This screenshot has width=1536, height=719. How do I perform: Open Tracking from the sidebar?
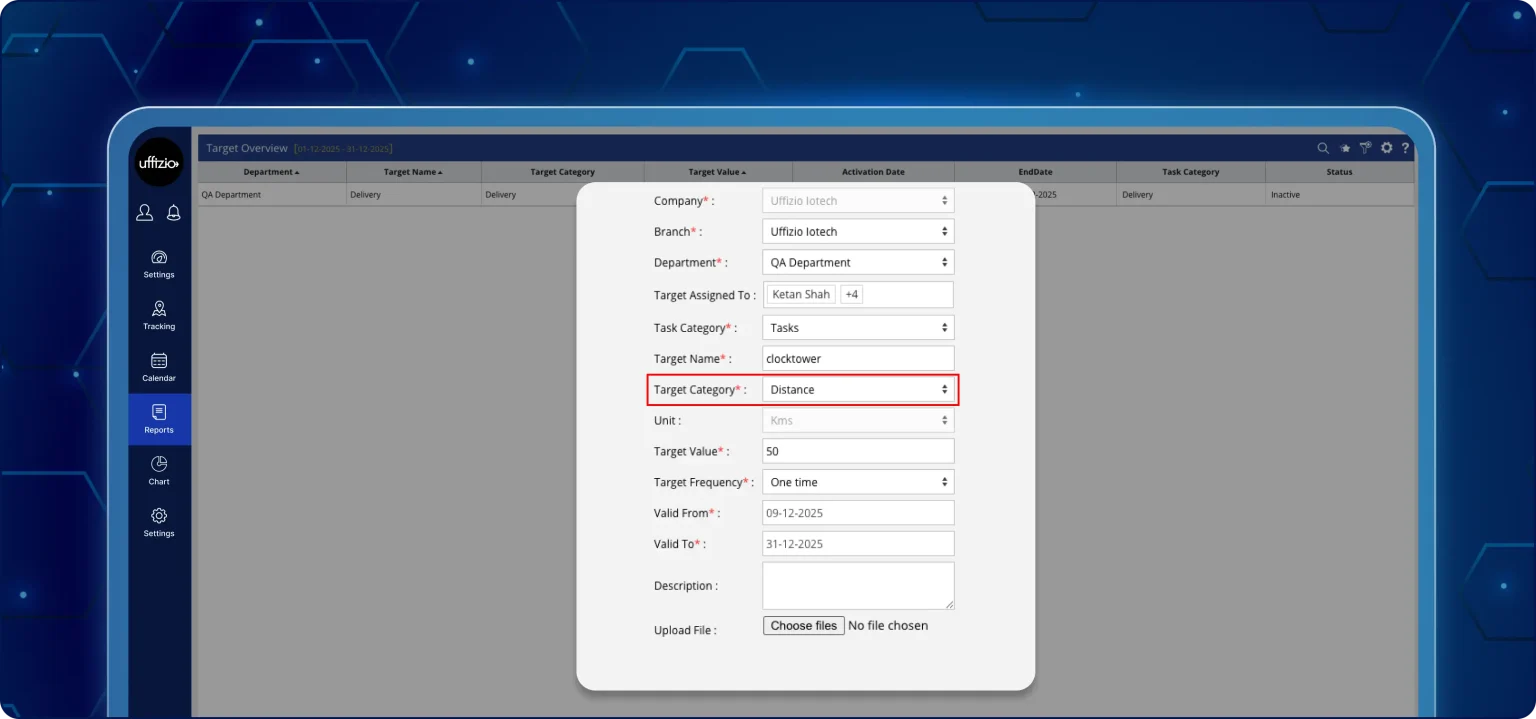(x=159, y=315)
